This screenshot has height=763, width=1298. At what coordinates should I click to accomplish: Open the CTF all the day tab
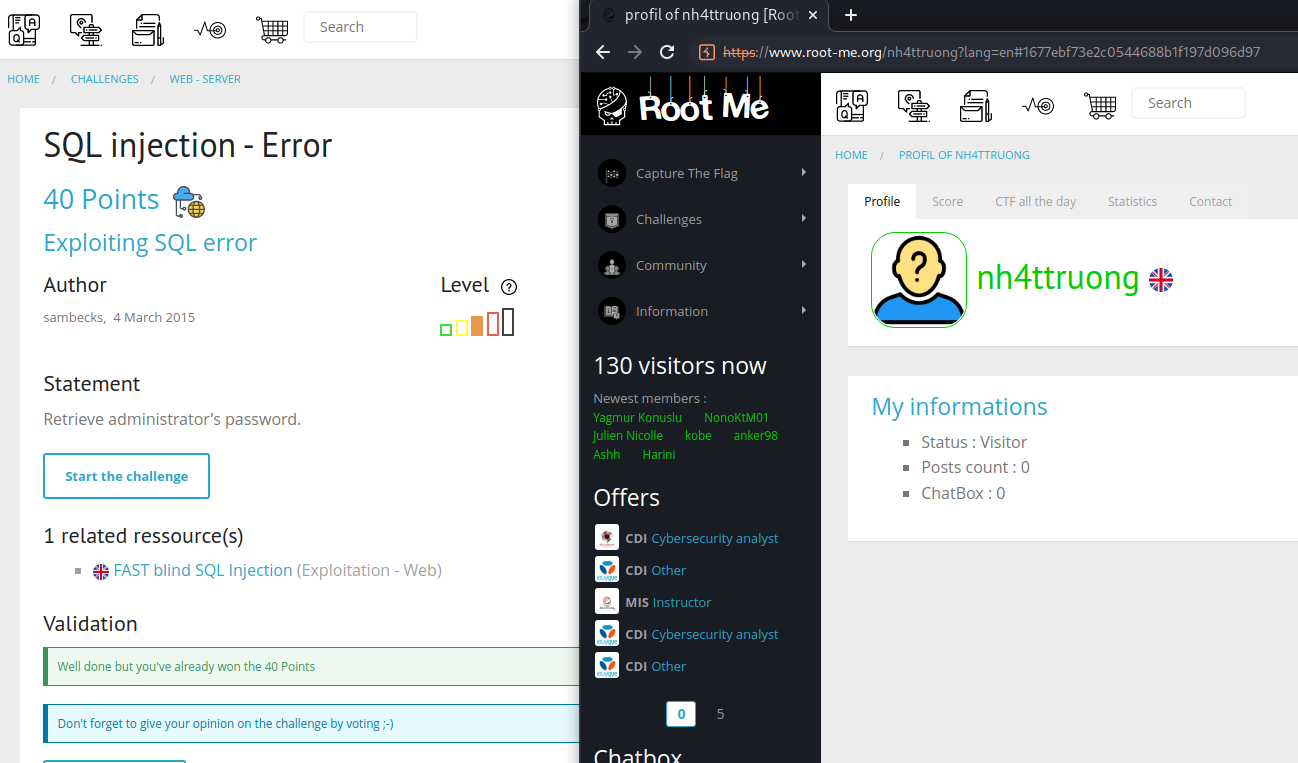click(1035, 201)
